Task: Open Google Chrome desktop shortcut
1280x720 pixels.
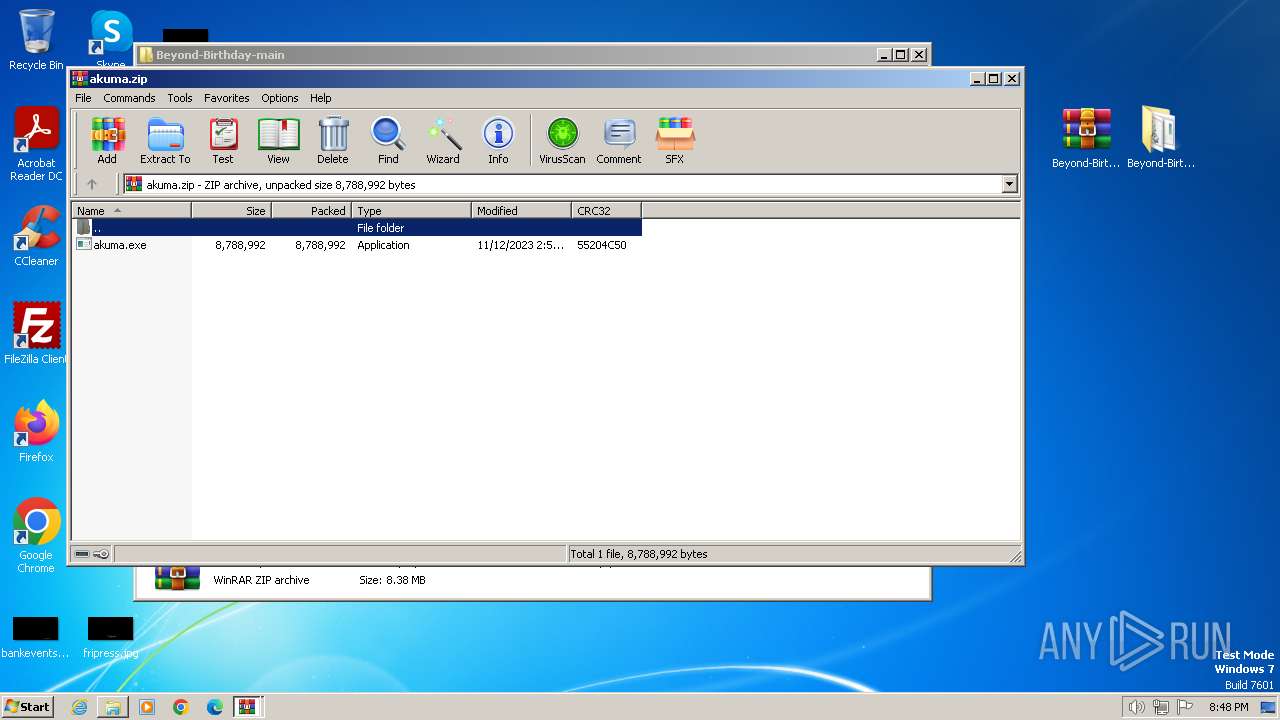Action: (x=36, y=536)
